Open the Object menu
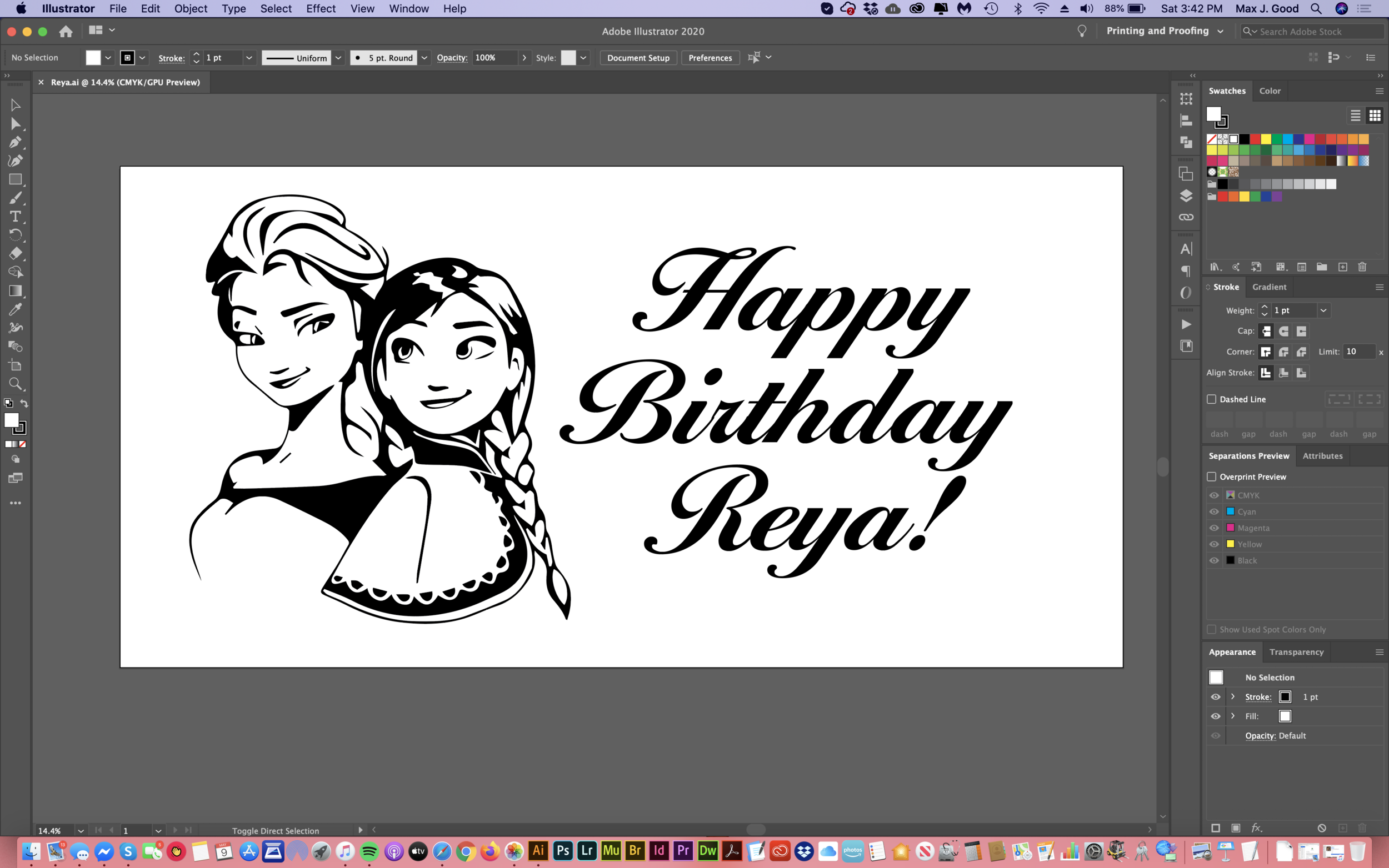Screen dimensions: 1389x868 [191, 9]
